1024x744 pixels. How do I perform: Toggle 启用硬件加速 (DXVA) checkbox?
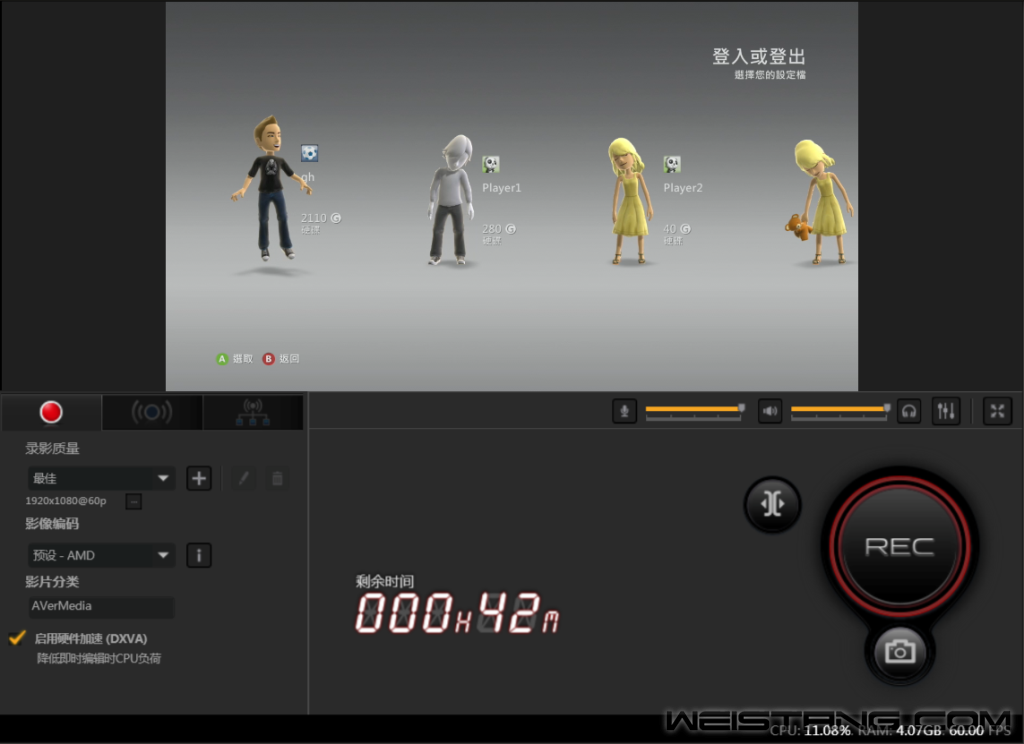tap(18, 638)
